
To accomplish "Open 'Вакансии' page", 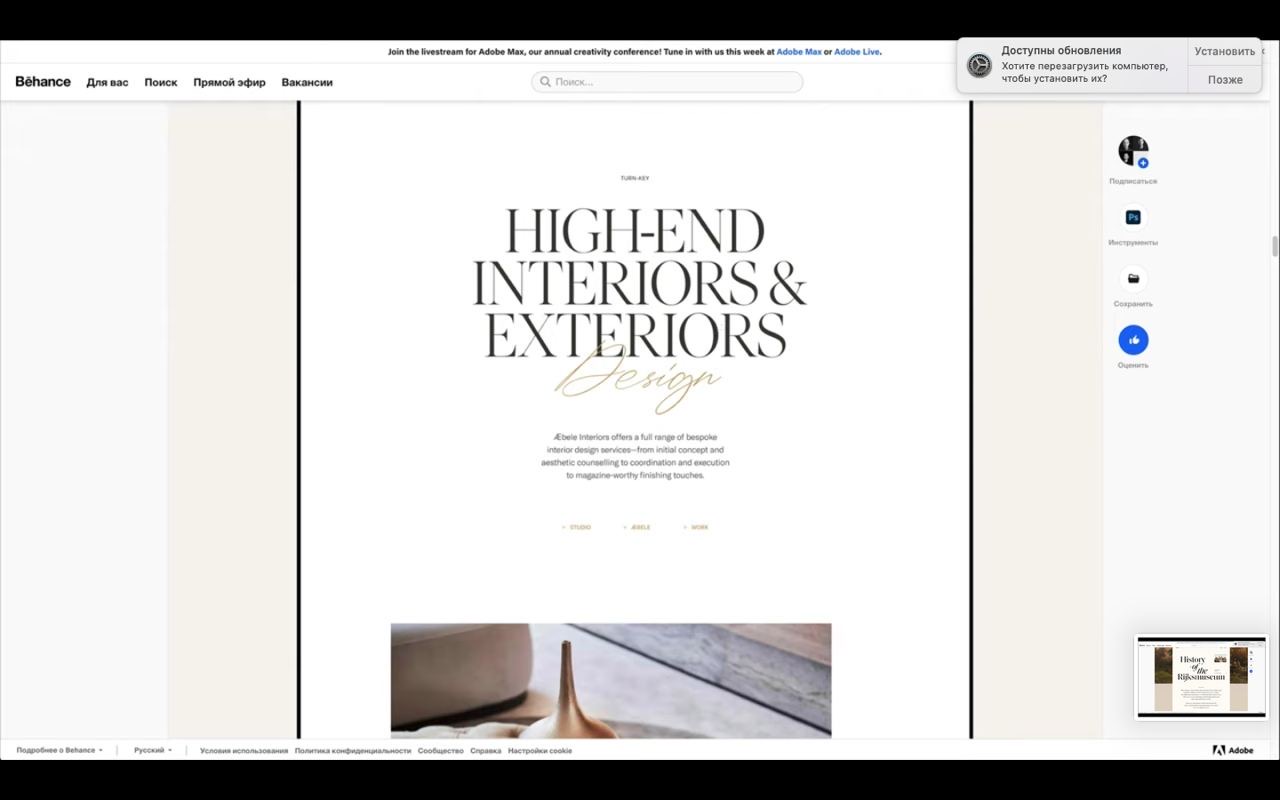I will pyautogui.click(x=307, y=82).
